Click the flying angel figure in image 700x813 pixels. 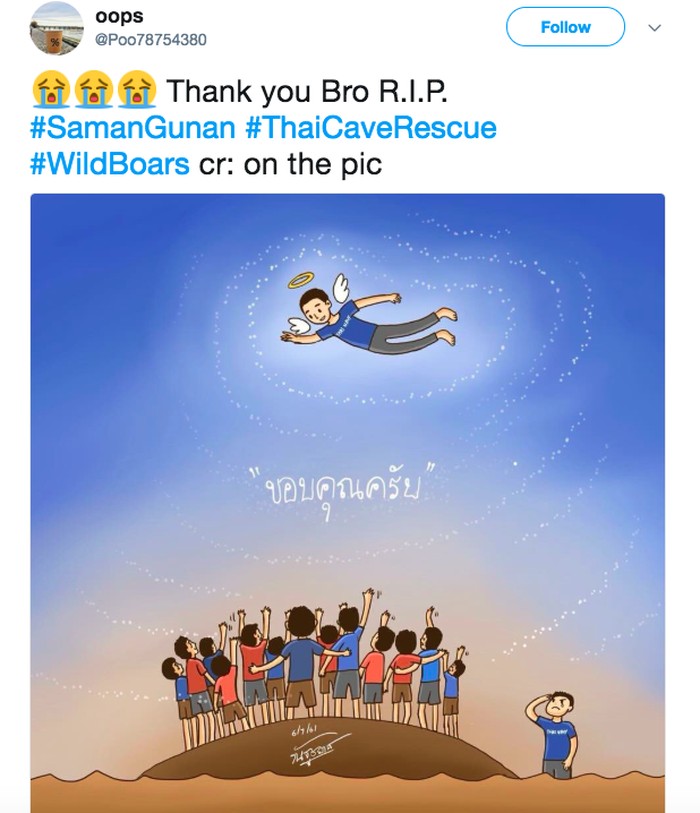coord(369,315)
